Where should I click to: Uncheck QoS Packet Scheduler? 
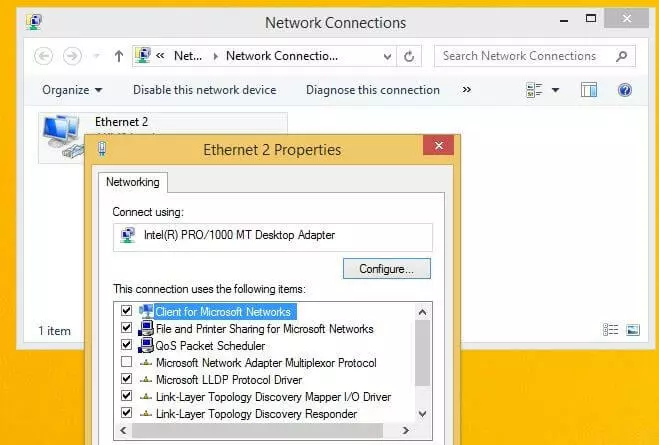126,345
